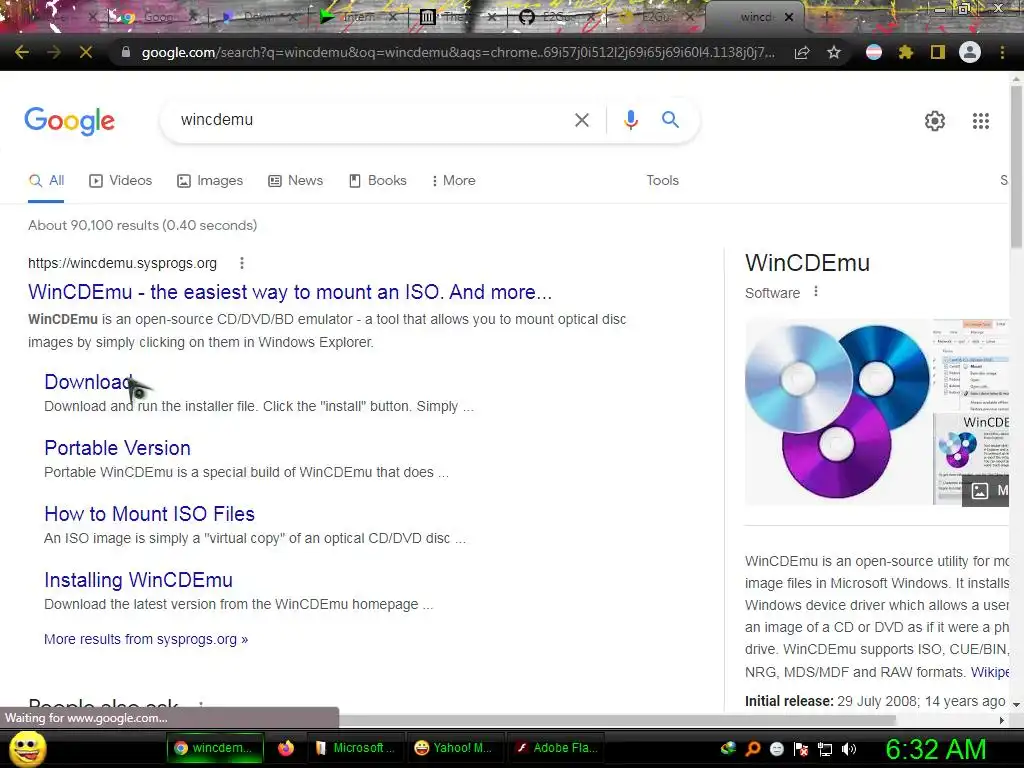Screen dimensions: 1024x768
Task: Switch to the Adobe Fla... taskbar window
Action: click(x=556, y=748)
